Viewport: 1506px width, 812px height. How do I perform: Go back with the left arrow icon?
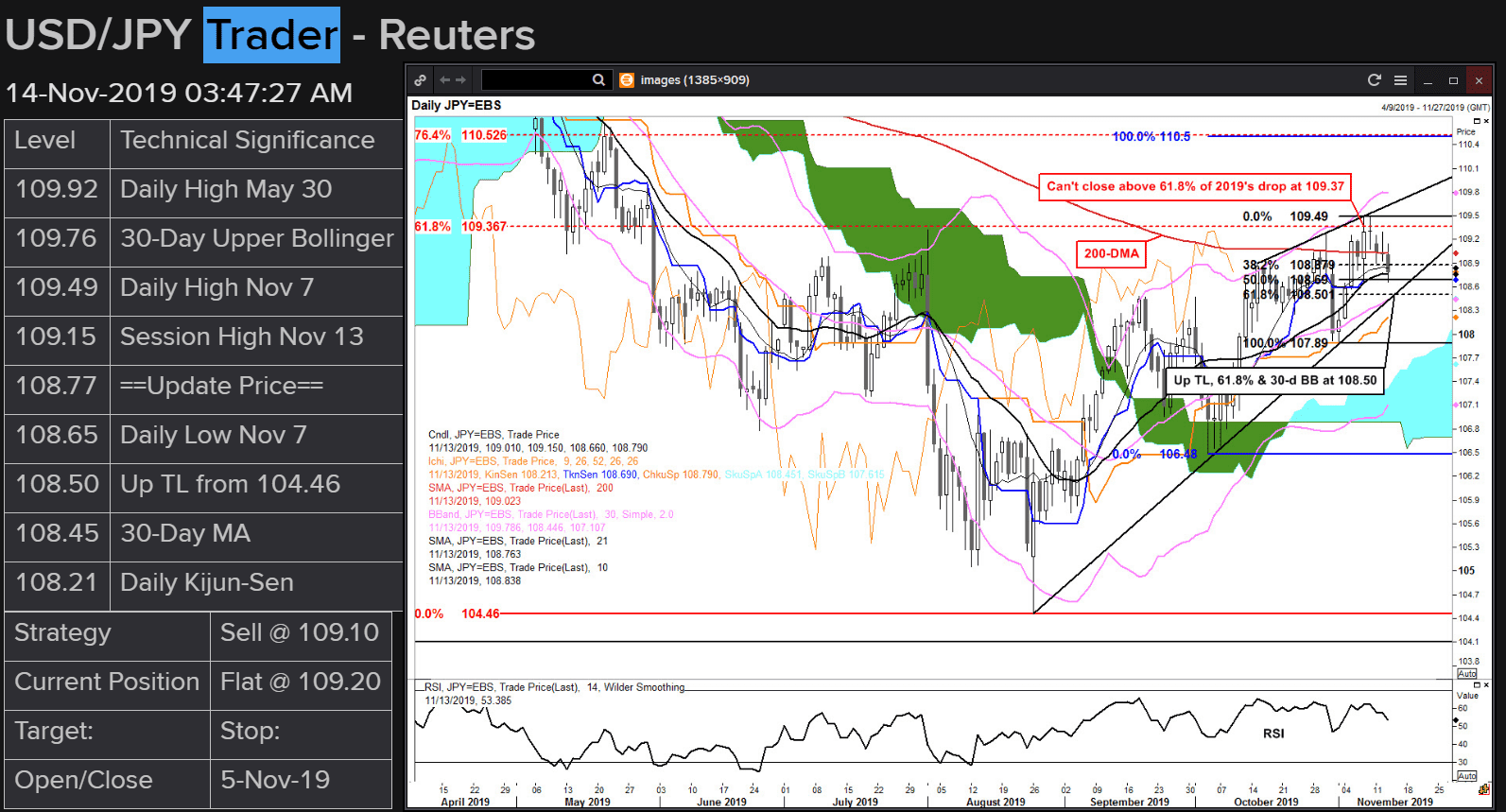(444, 80)
